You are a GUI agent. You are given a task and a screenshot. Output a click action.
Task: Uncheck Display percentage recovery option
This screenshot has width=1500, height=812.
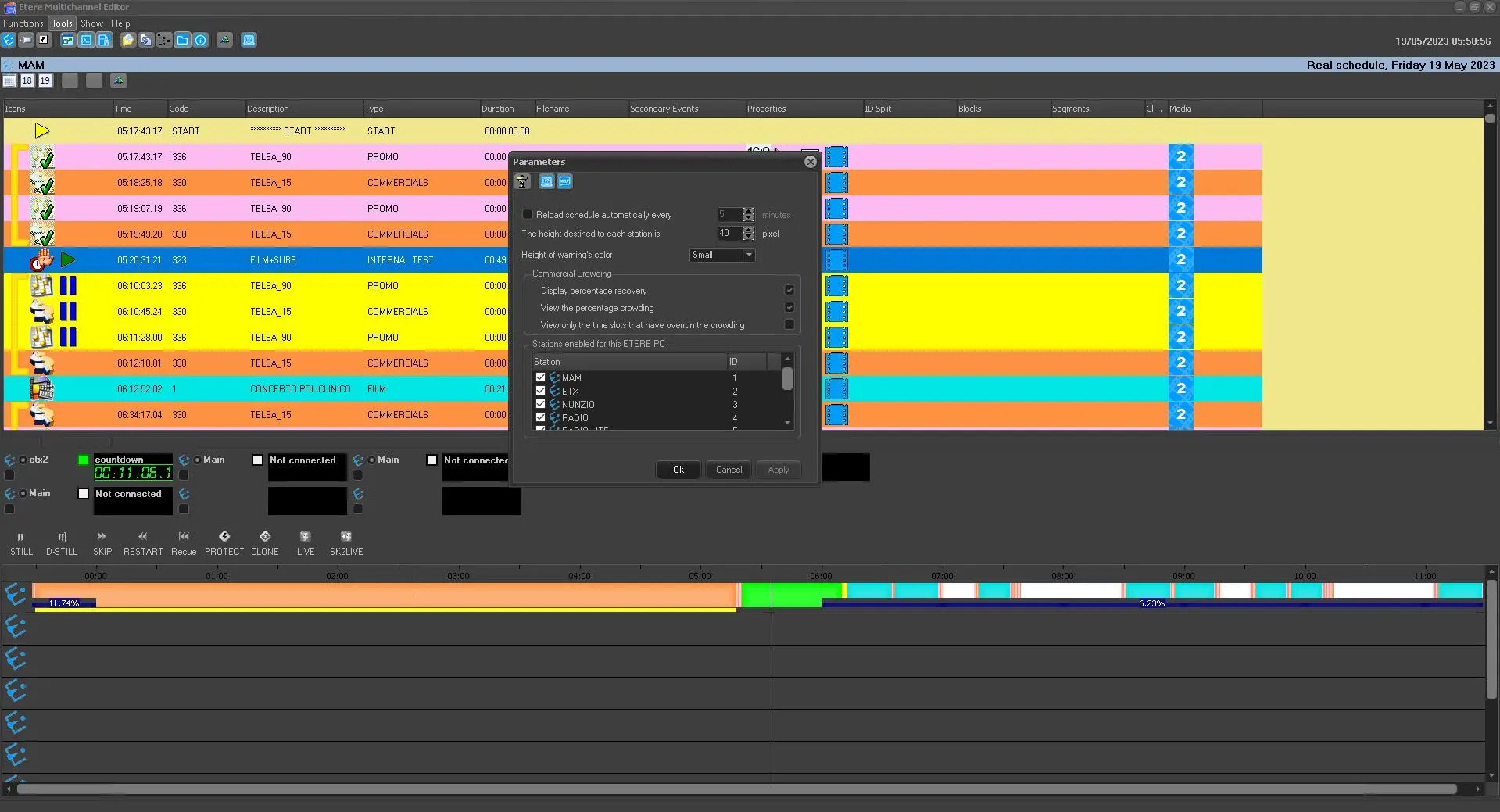(x=789, y=291)
